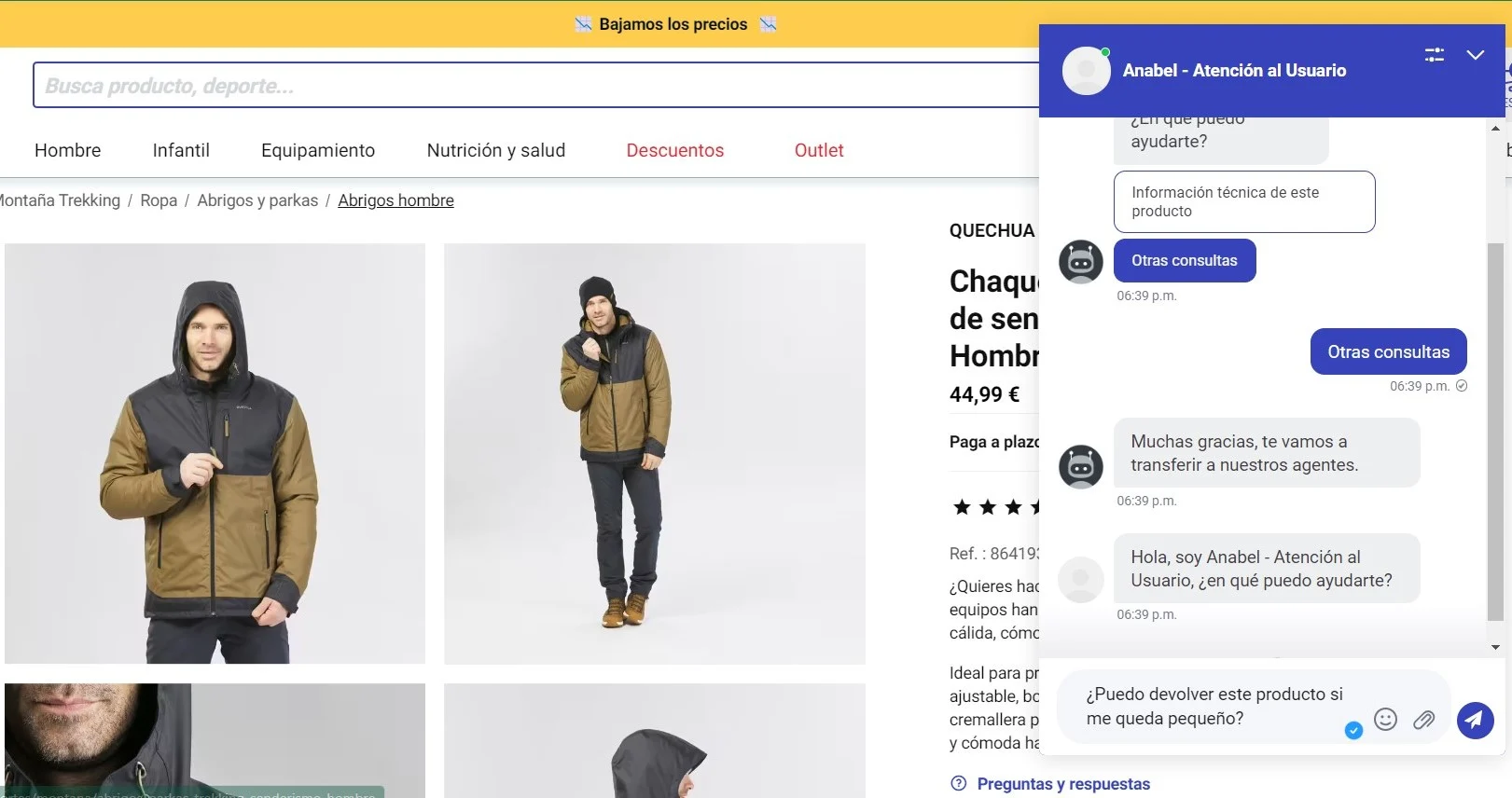
Task: Click the 'Muchas gracias, te vamos a transferir' message
Action: click(x=1267, y=453)
